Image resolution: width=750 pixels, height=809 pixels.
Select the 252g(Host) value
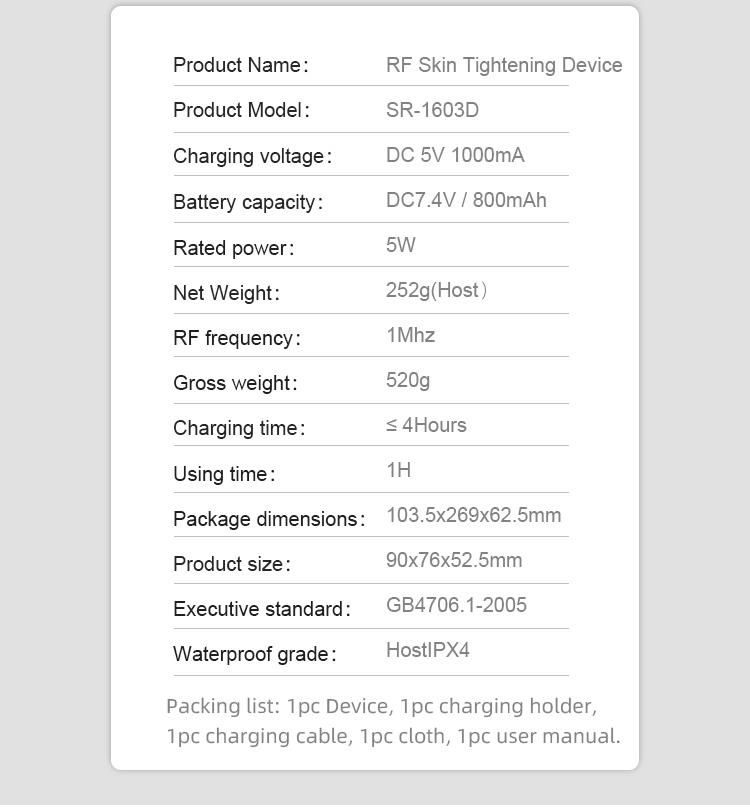pos(436,290)
